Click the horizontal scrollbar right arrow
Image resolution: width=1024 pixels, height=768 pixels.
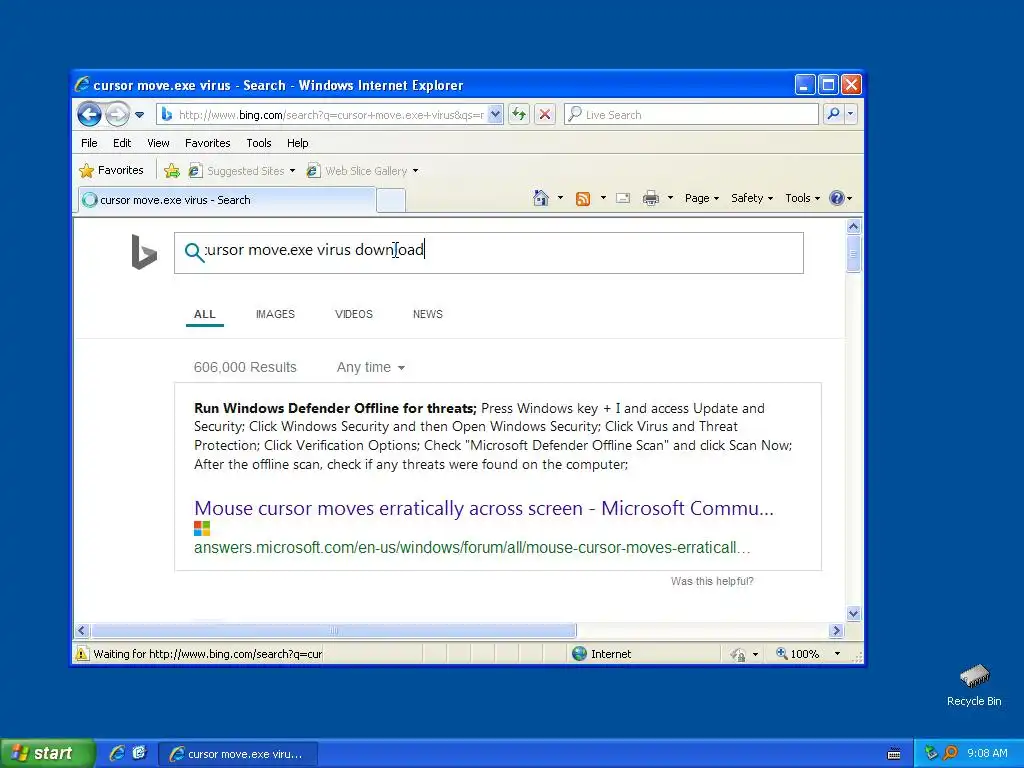(x=837, y=630)
